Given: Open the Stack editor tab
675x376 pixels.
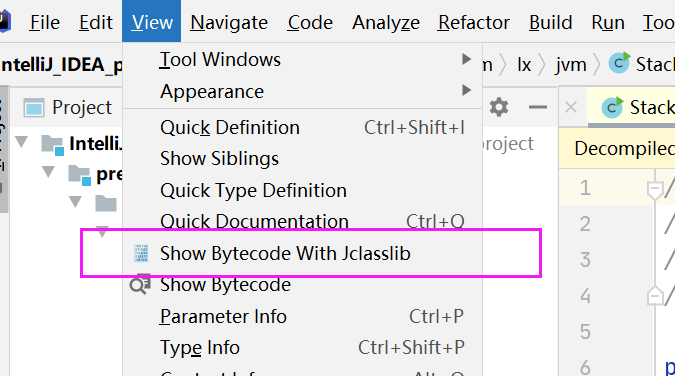Looking at the screenshot, I should [639, 107].
